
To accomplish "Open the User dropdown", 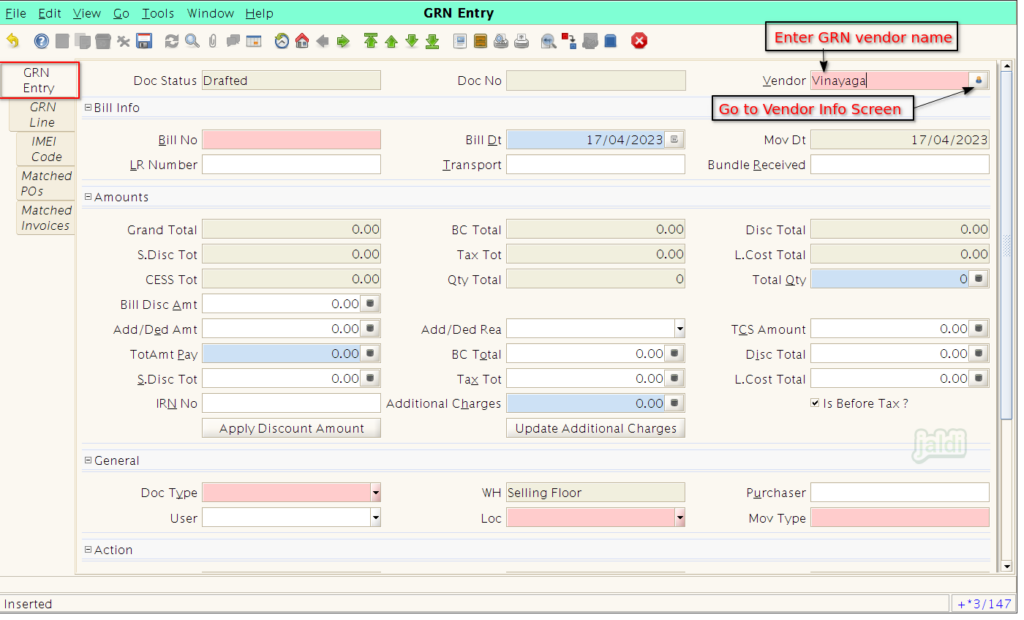I will [376, 518].
